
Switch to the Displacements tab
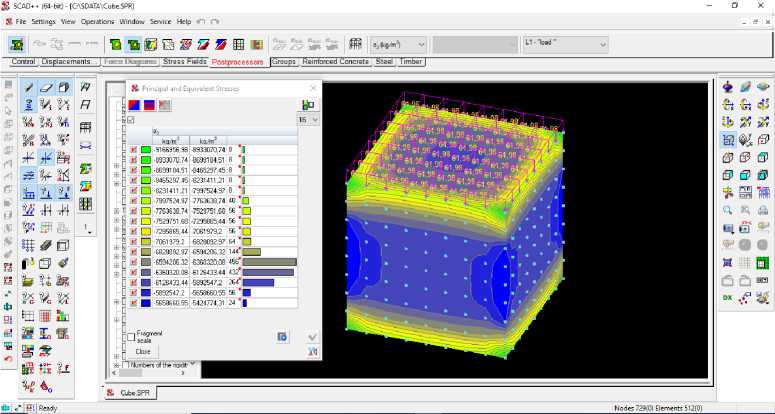pyautogui.click(x=68, y=62)
